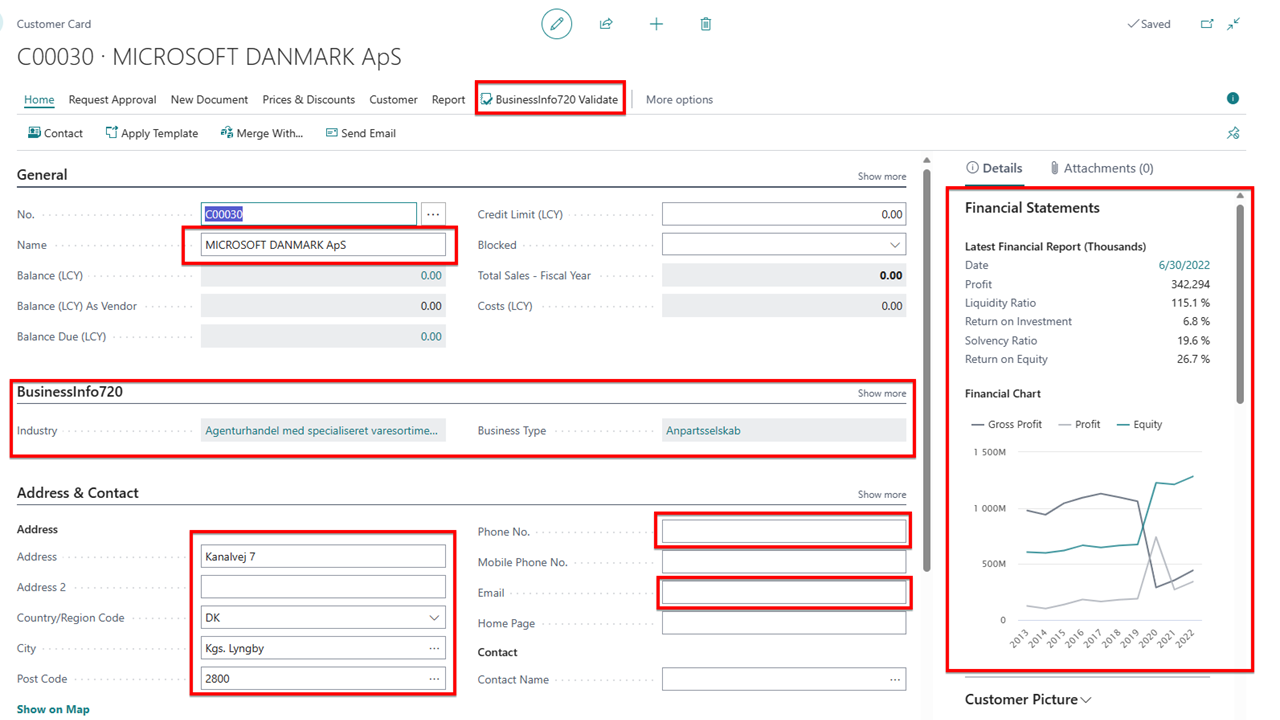This screenshot has width=1280, height=720.
Task: Run BusinessInfo720 Validate action
Action: (550, 99)
